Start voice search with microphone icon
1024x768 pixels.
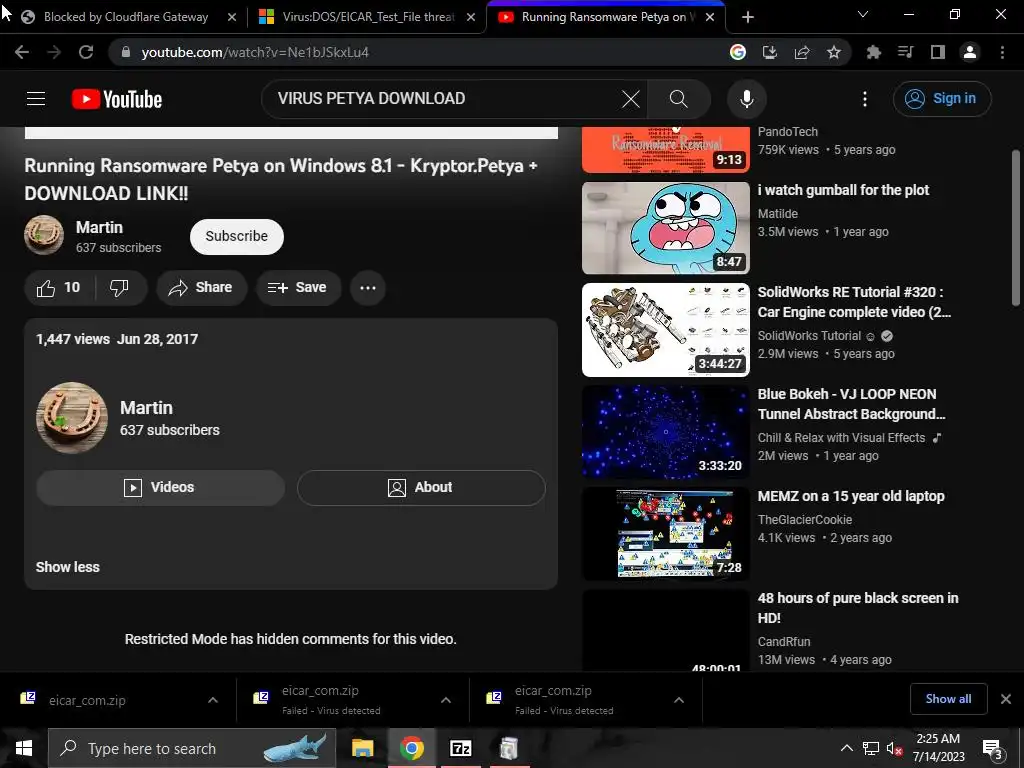click(x=746, y=99)
